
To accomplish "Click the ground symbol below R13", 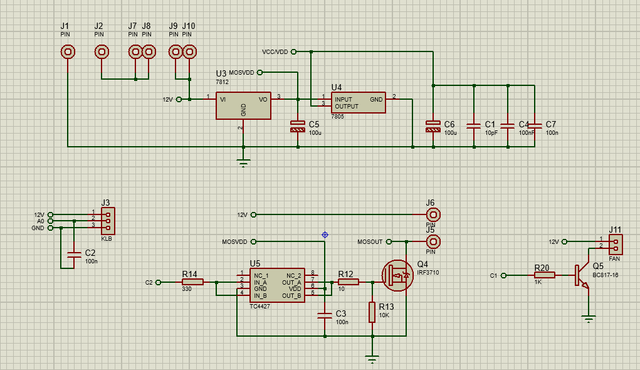I will point(372,359).
